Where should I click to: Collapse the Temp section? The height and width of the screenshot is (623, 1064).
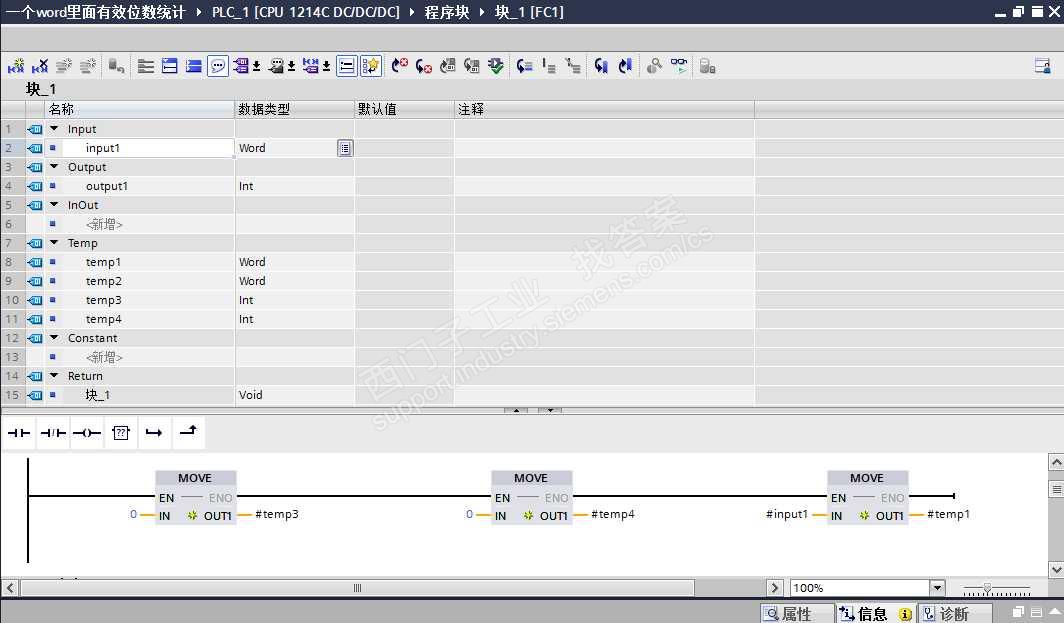pos(54,242)
